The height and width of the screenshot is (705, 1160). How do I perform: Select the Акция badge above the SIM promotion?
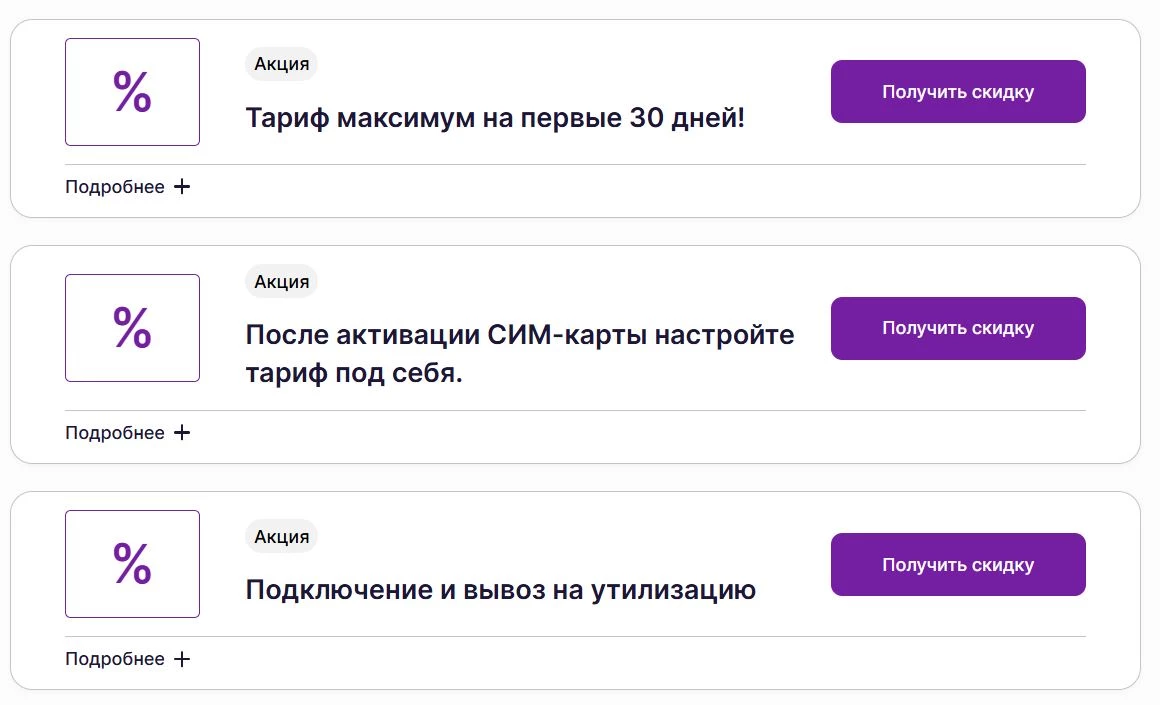coord(281,281)
